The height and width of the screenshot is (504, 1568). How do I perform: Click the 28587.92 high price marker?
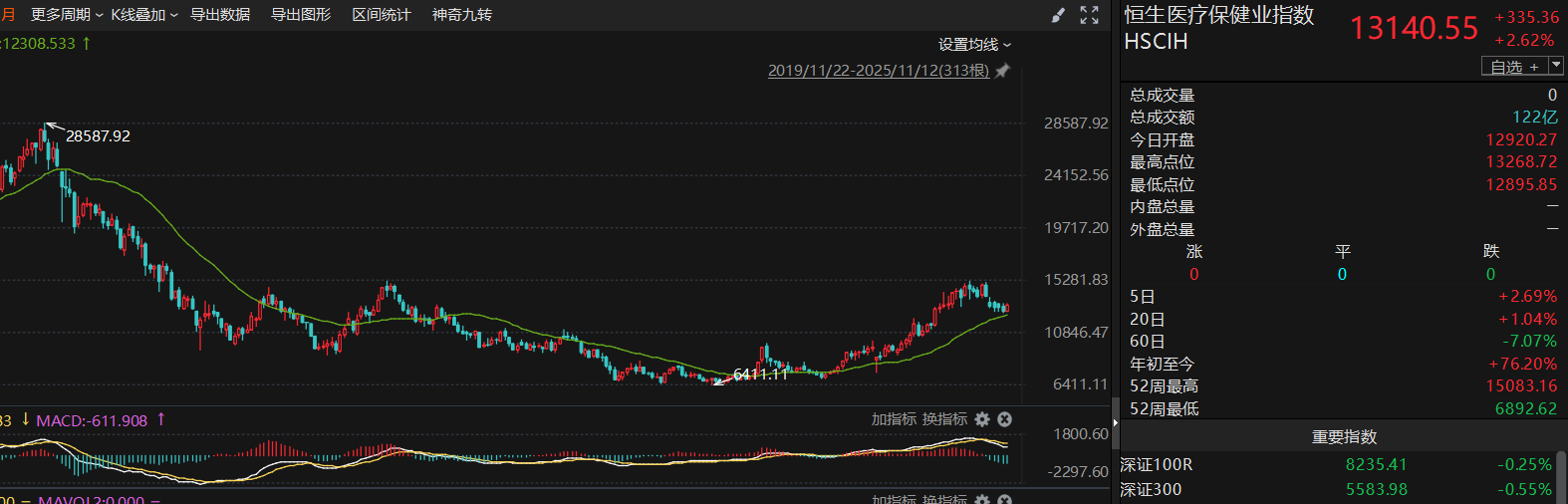point(98,136)
